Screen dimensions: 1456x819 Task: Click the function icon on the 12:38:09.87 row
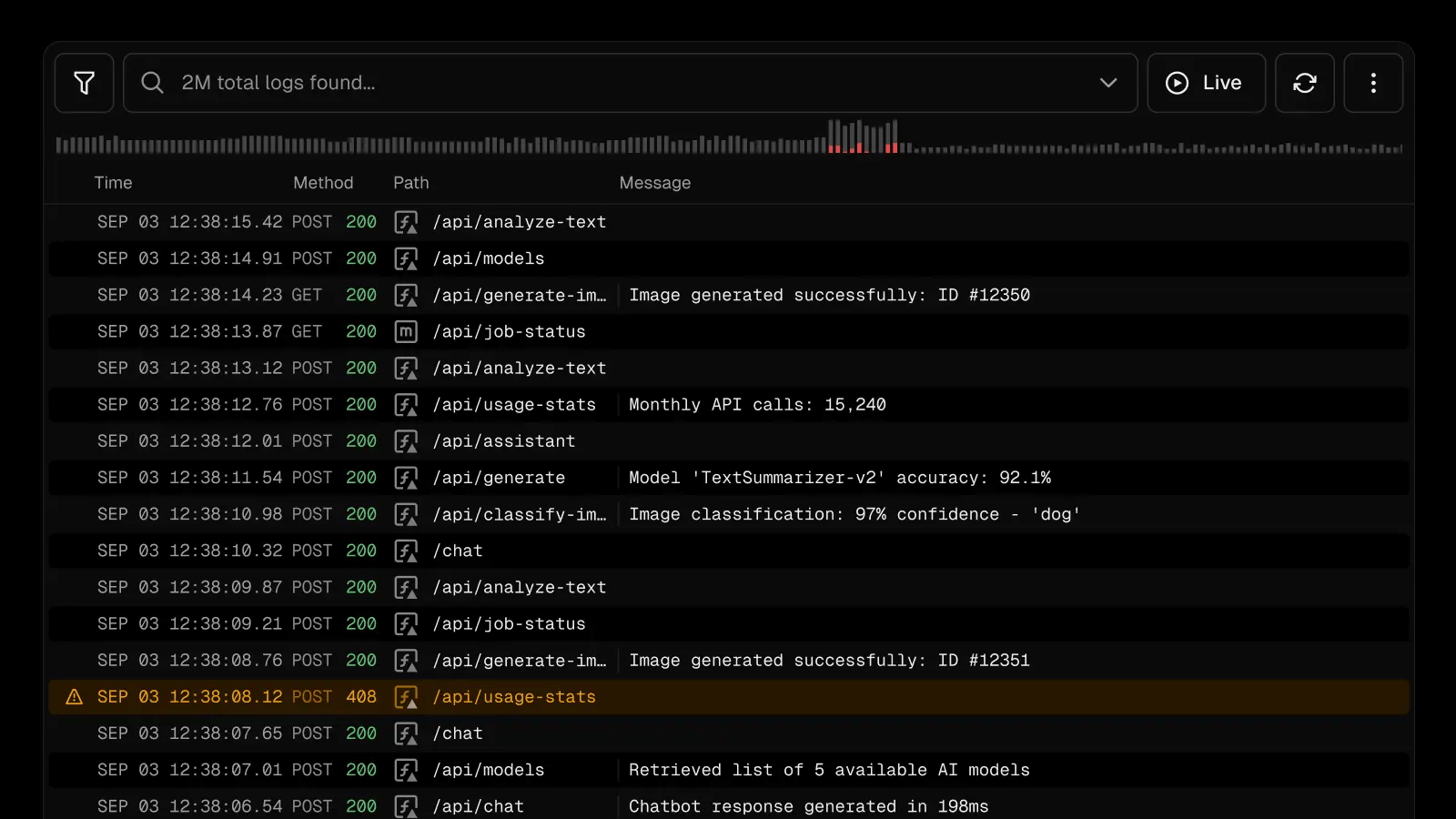click(x=406, y=588)
